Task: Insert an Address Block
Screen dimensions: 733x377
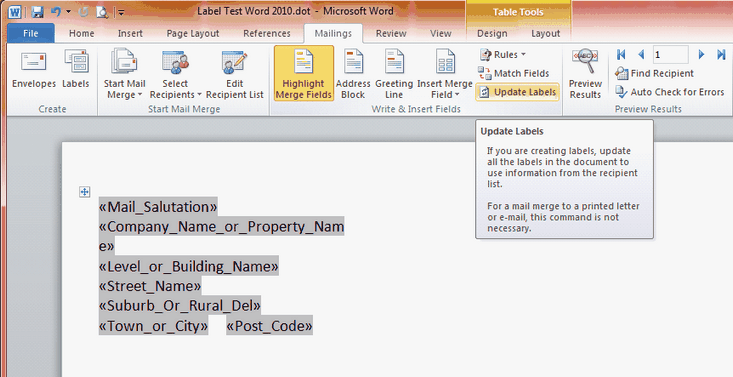Action: [x=353, y=74]
